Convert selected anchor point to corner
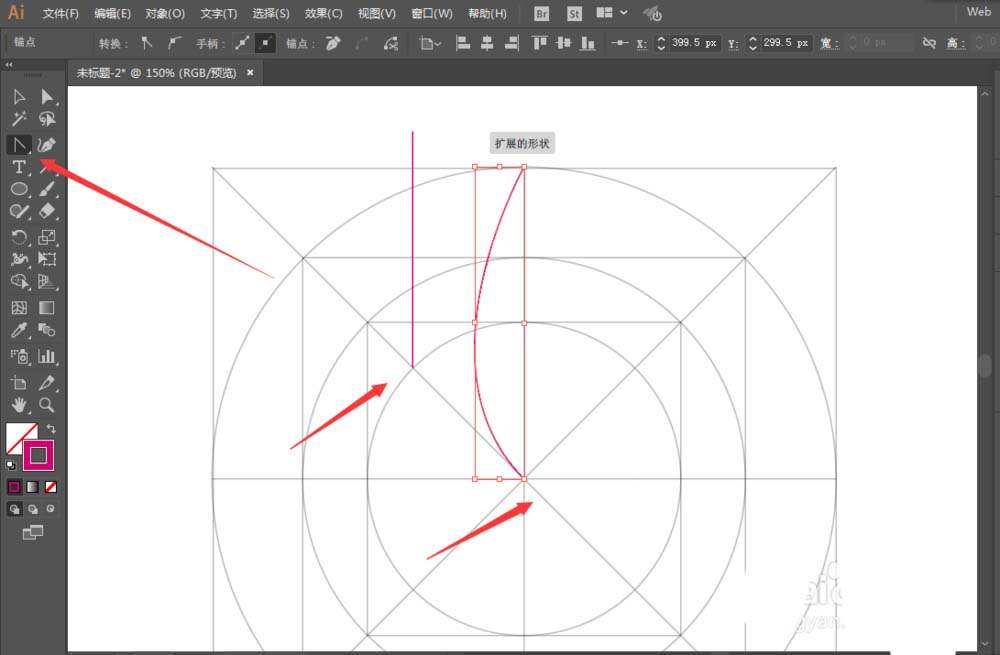The width and height of the screenshot is (1000, 655). pos(147,43)
